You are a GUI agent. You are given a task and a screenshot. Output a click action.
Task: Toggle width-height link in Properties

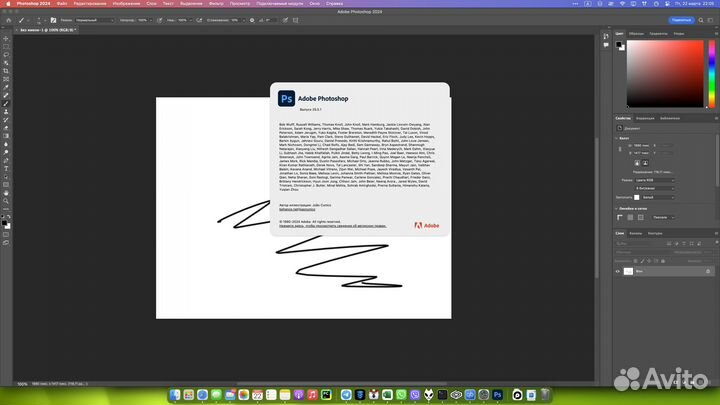click(620, 149)
